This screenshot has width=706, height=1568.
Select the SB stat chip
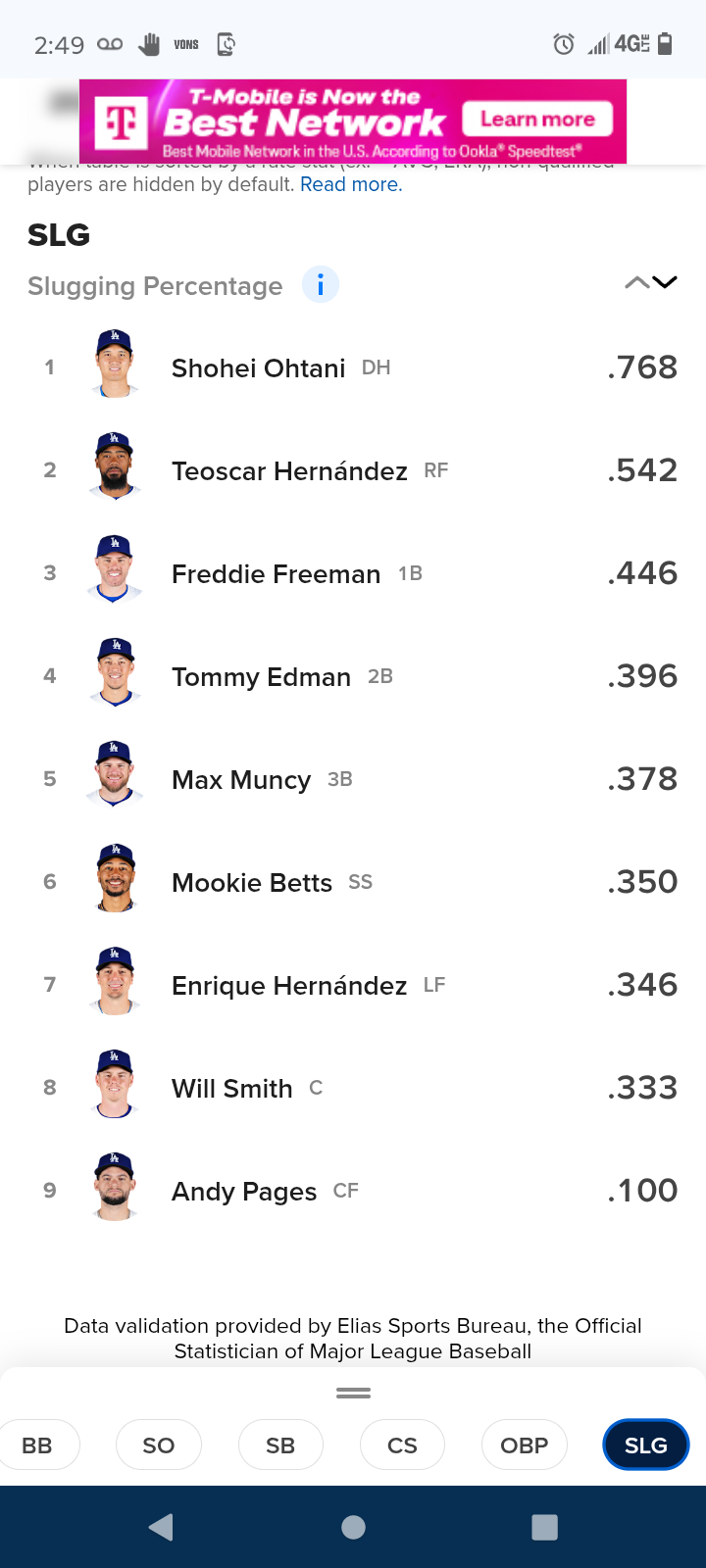280,1445
